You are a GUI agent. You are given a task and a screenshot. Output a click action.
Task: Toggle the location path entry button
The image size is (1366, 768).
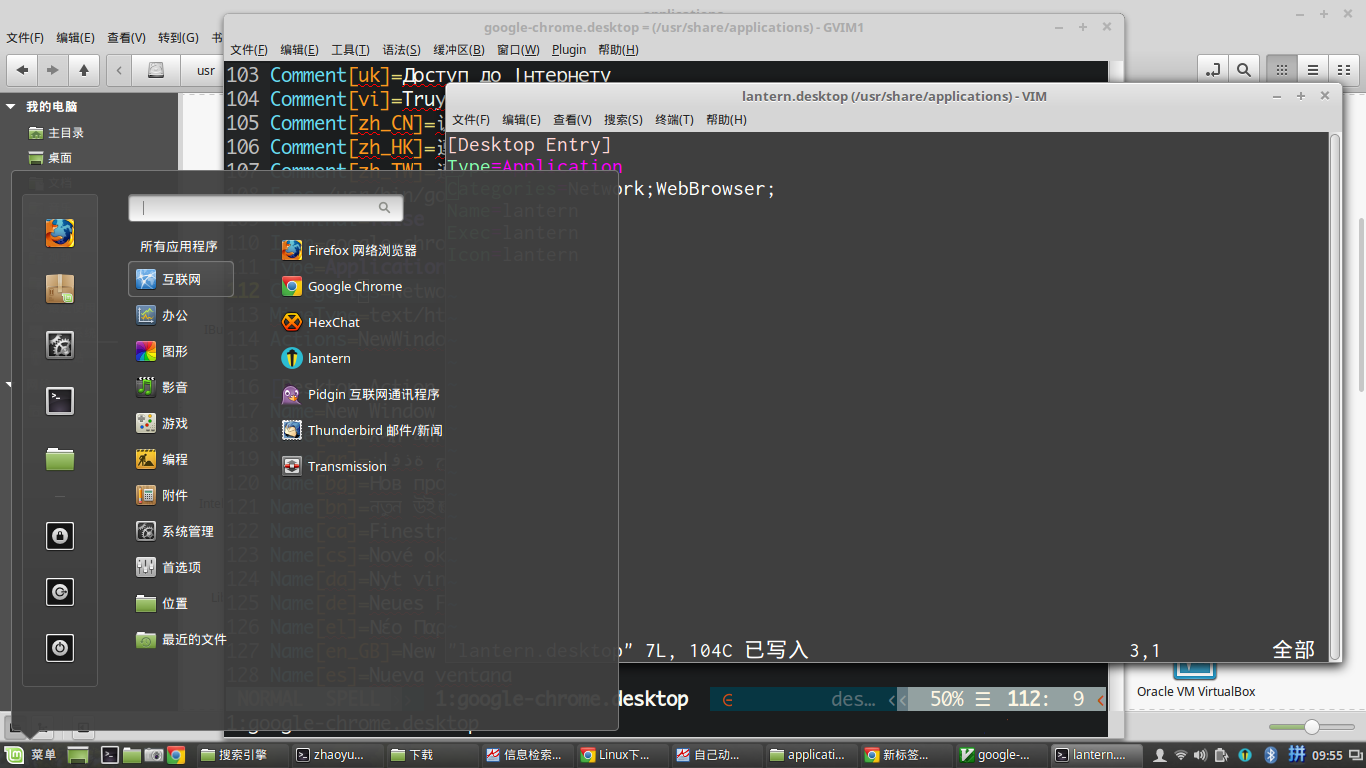click(x=1213, y=70)
